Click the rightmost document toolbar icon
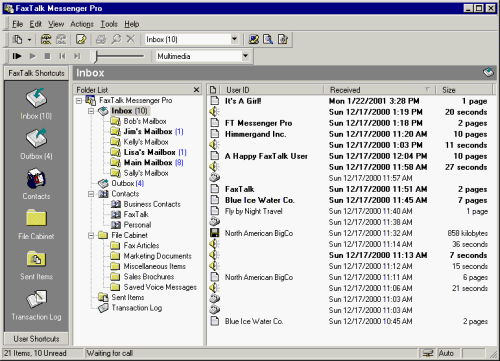This screenshot has width=500, height=361. pos(283,39)
